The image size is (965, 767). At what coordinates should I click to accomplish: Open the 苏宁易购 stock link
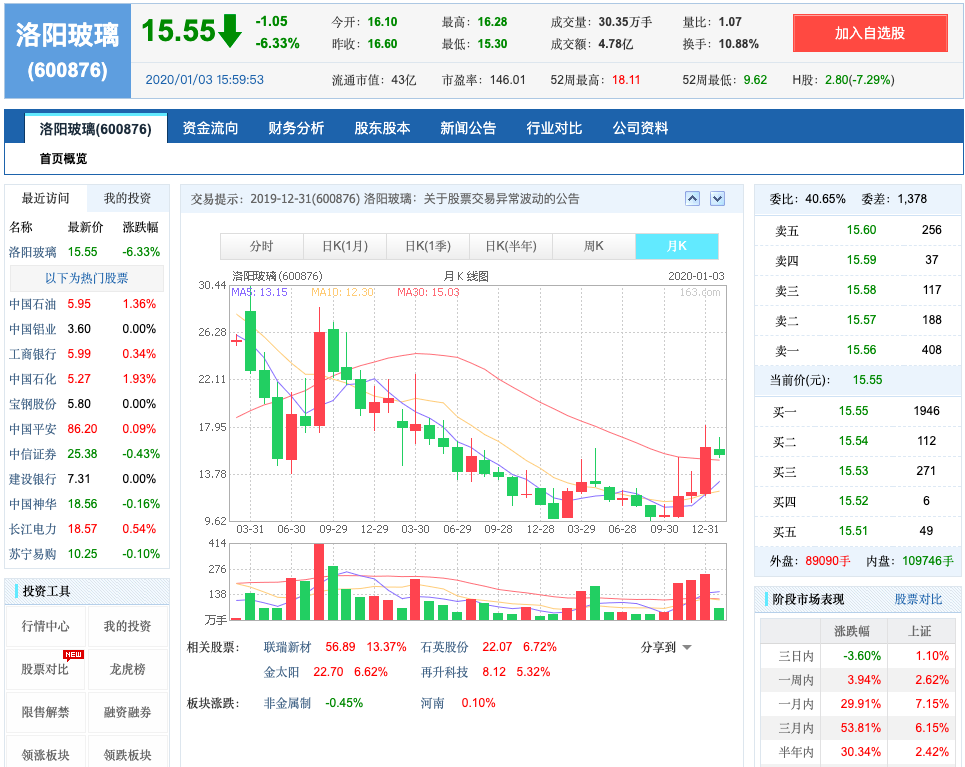tap(33, 554)
